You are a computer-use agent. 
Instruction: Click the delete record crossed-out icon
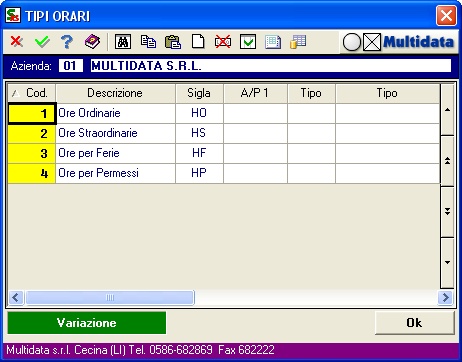coord(223,42)
